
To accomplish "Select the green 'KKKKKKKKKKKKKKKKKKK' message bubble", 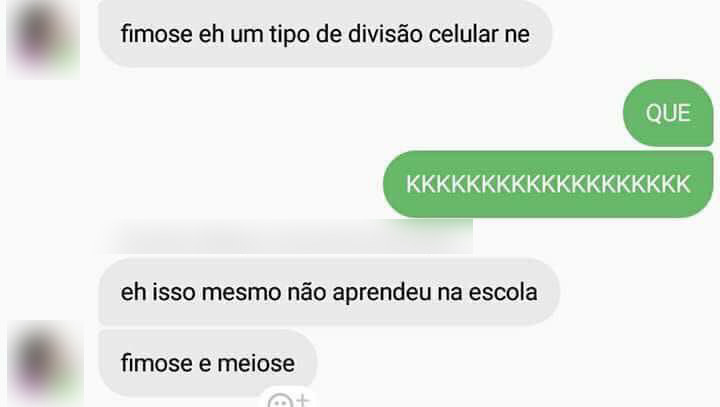I will [548, 184].
